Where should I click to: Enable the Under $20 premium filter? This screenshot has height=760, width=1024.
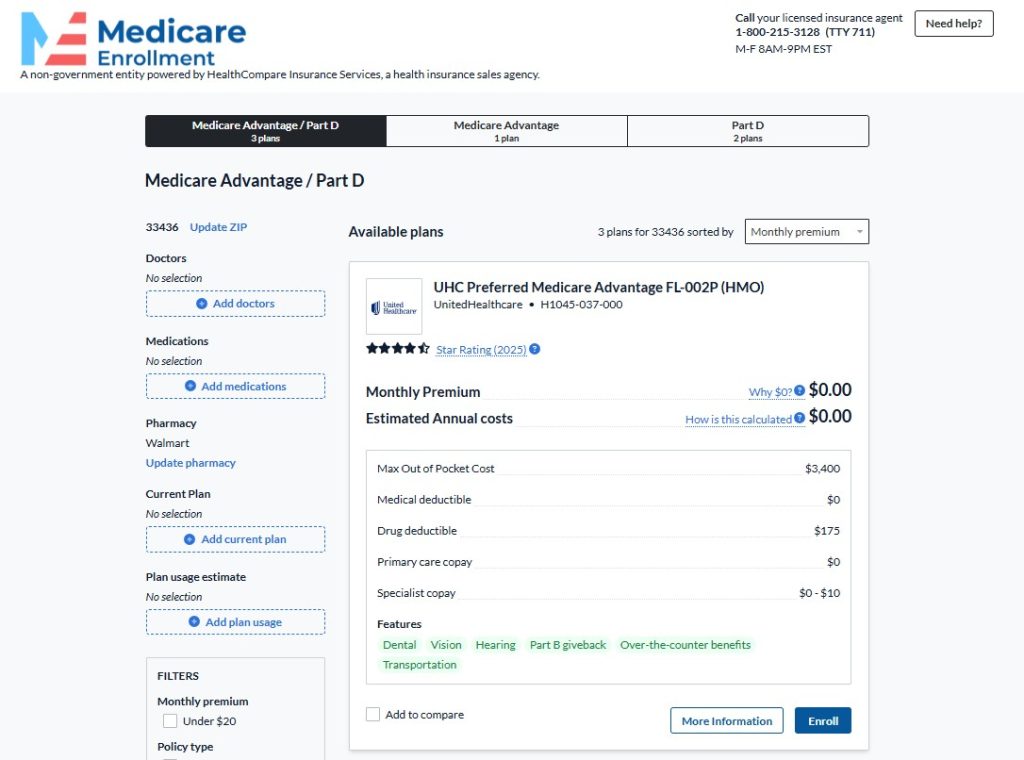170,721
